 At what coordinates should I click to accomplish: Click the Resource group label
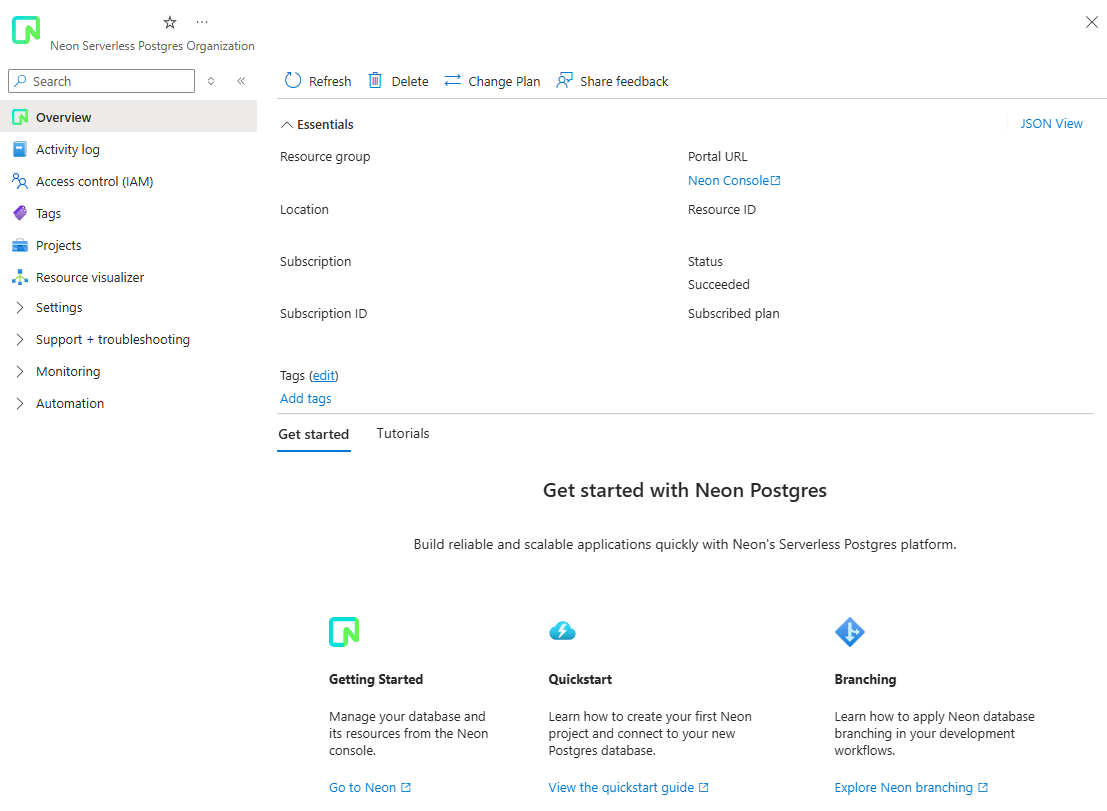click(x=325, y=157)
